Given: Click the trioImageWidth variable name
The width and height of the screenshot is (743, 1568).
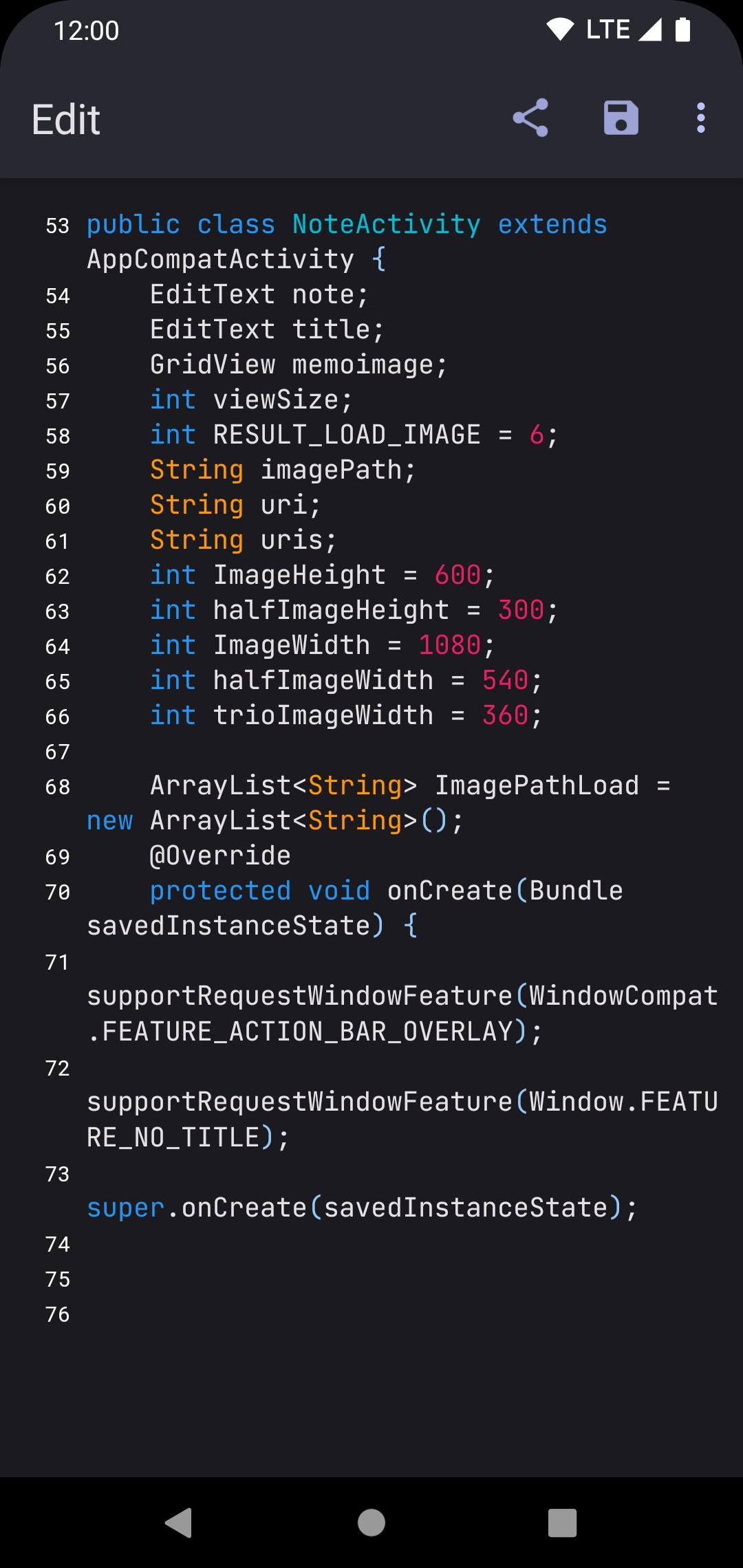Looking at the screenshot, I should coord(323,716).
